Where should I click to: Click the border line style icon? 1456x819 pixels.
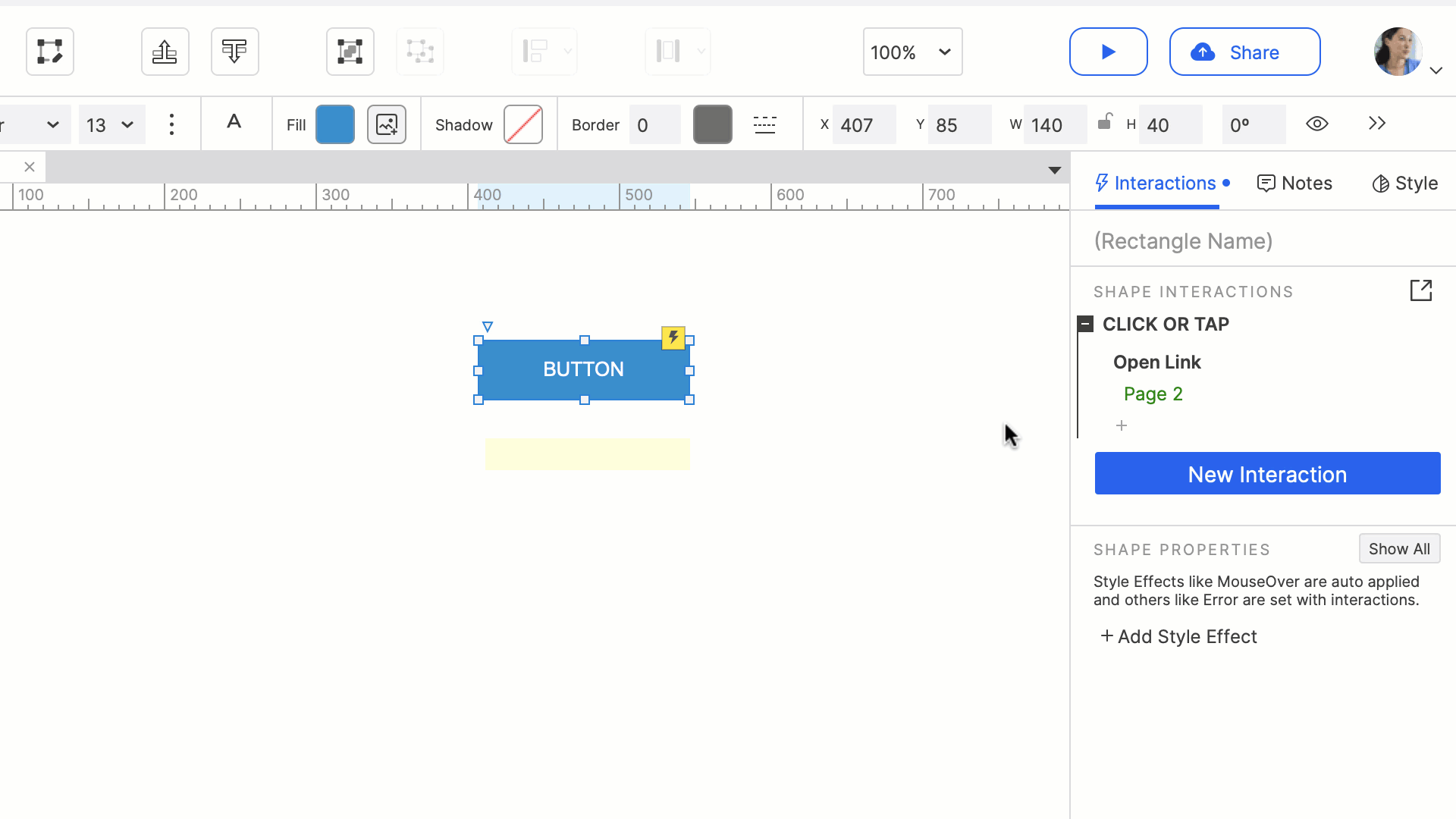(764, 124)
